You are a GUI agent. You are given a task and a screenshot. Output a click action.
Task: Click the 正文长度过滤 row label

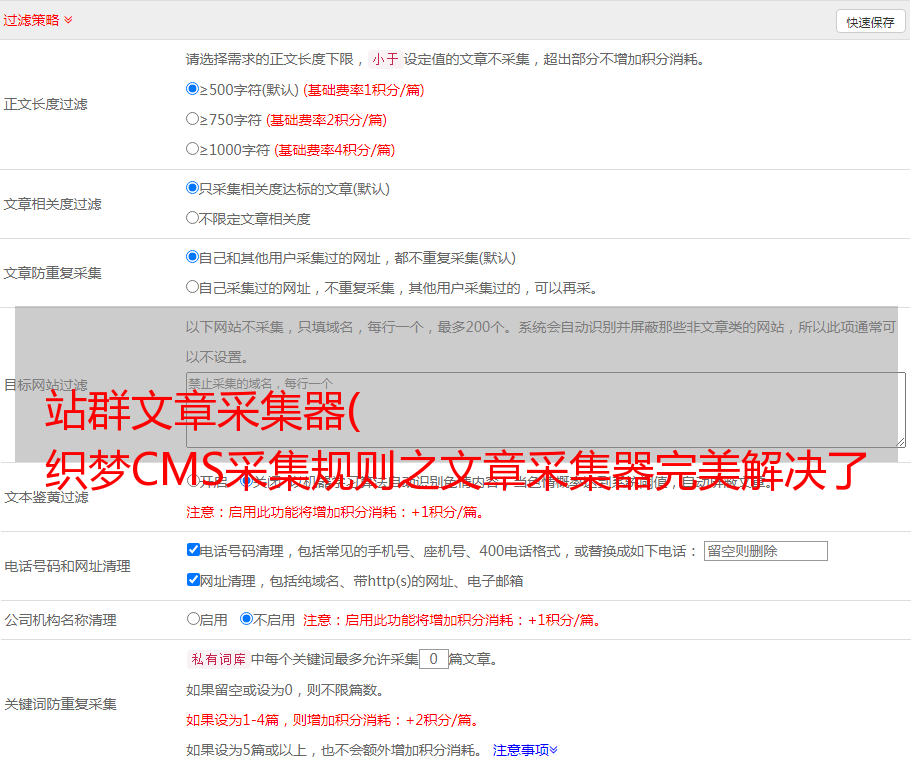pos(45,104)
